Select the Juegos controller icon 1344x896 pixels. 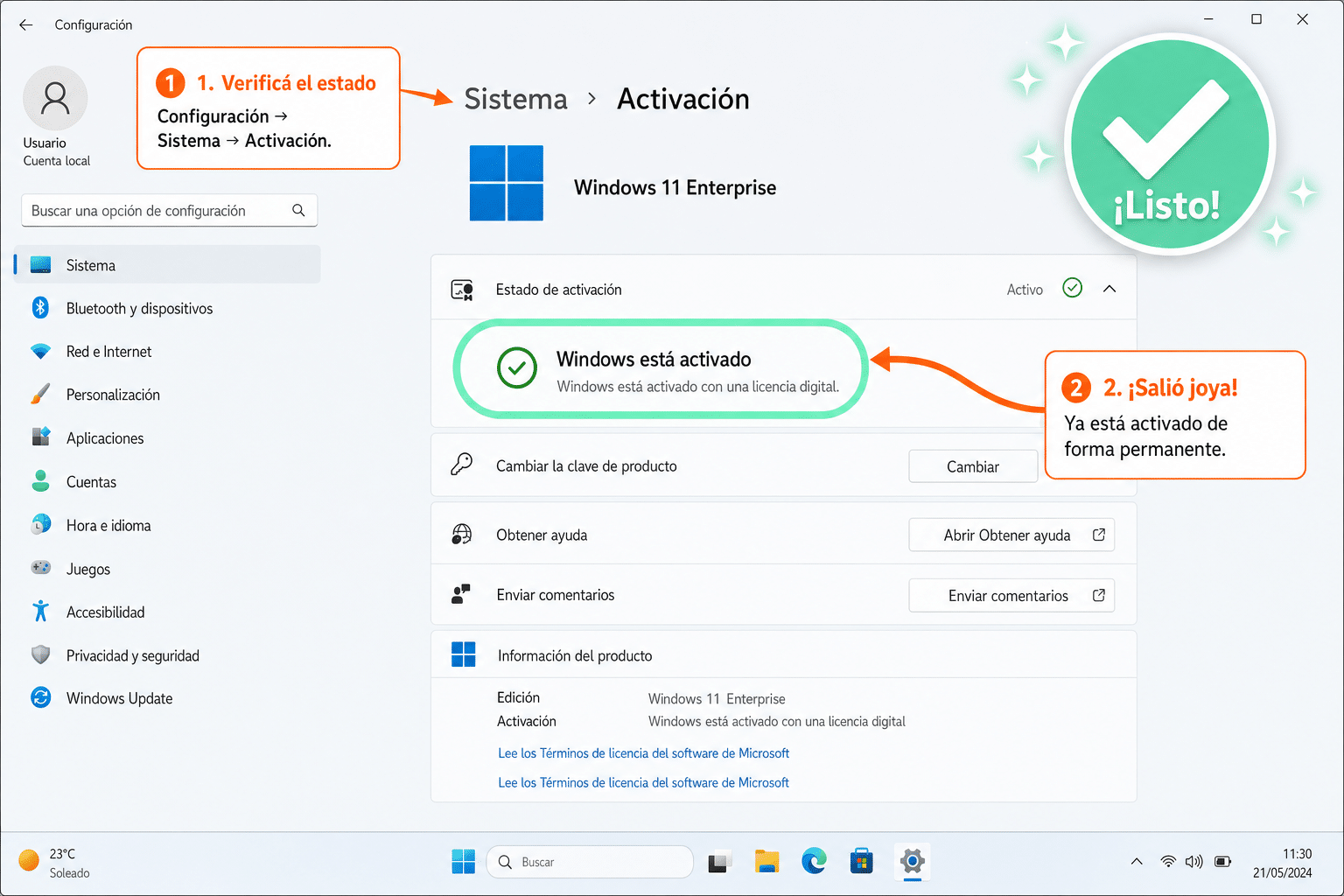coord(40,568)
